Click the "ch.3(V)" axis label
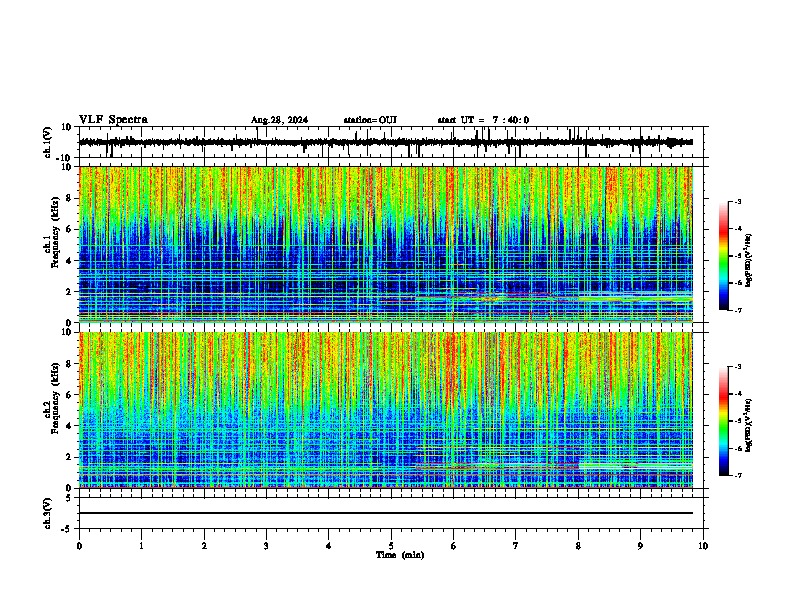The height and width of the screenshot is (612, 792). coord(48,513)
